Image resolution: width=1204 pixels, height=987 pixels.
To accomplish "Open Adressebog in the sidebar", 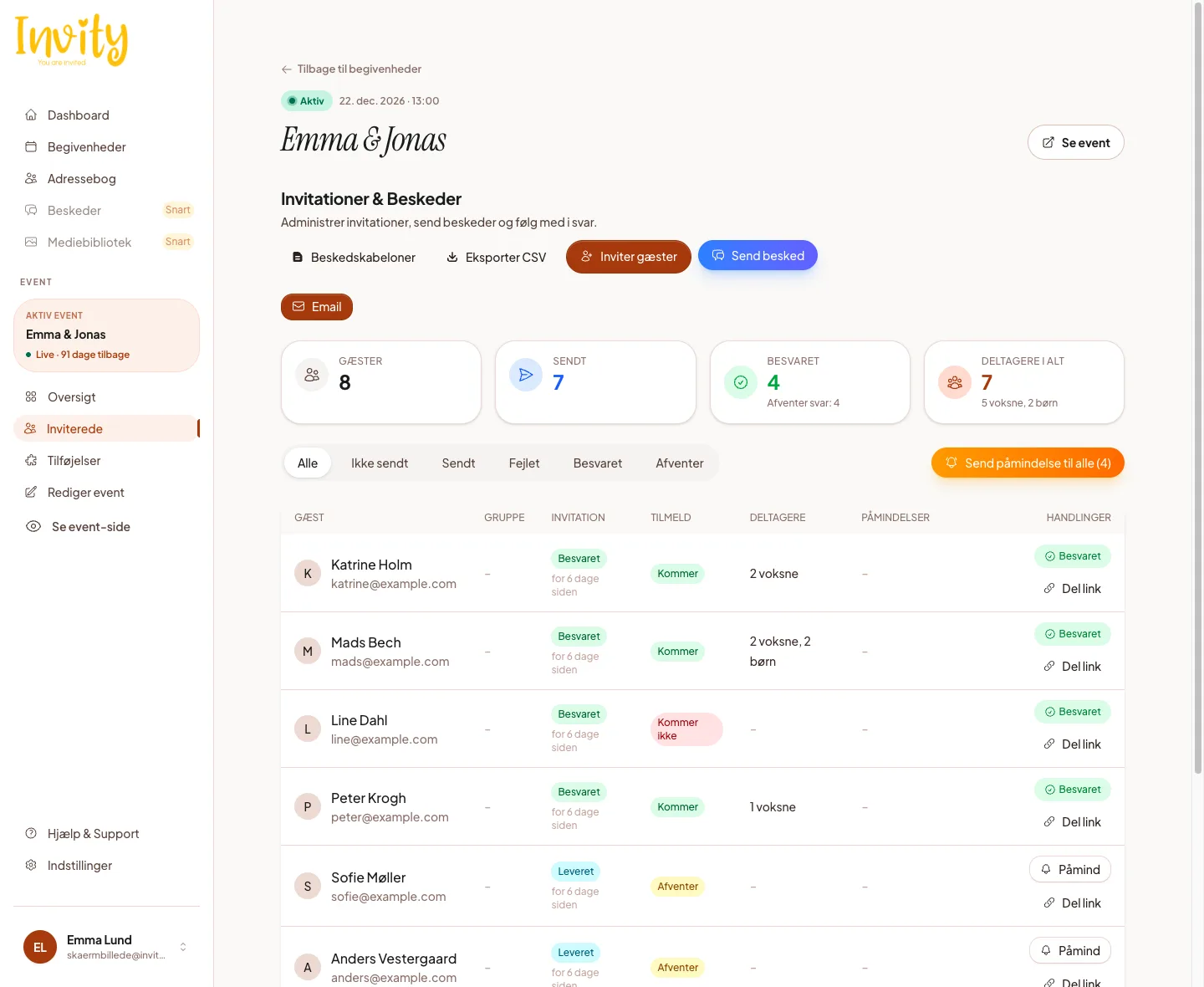I will coord(82,179).
